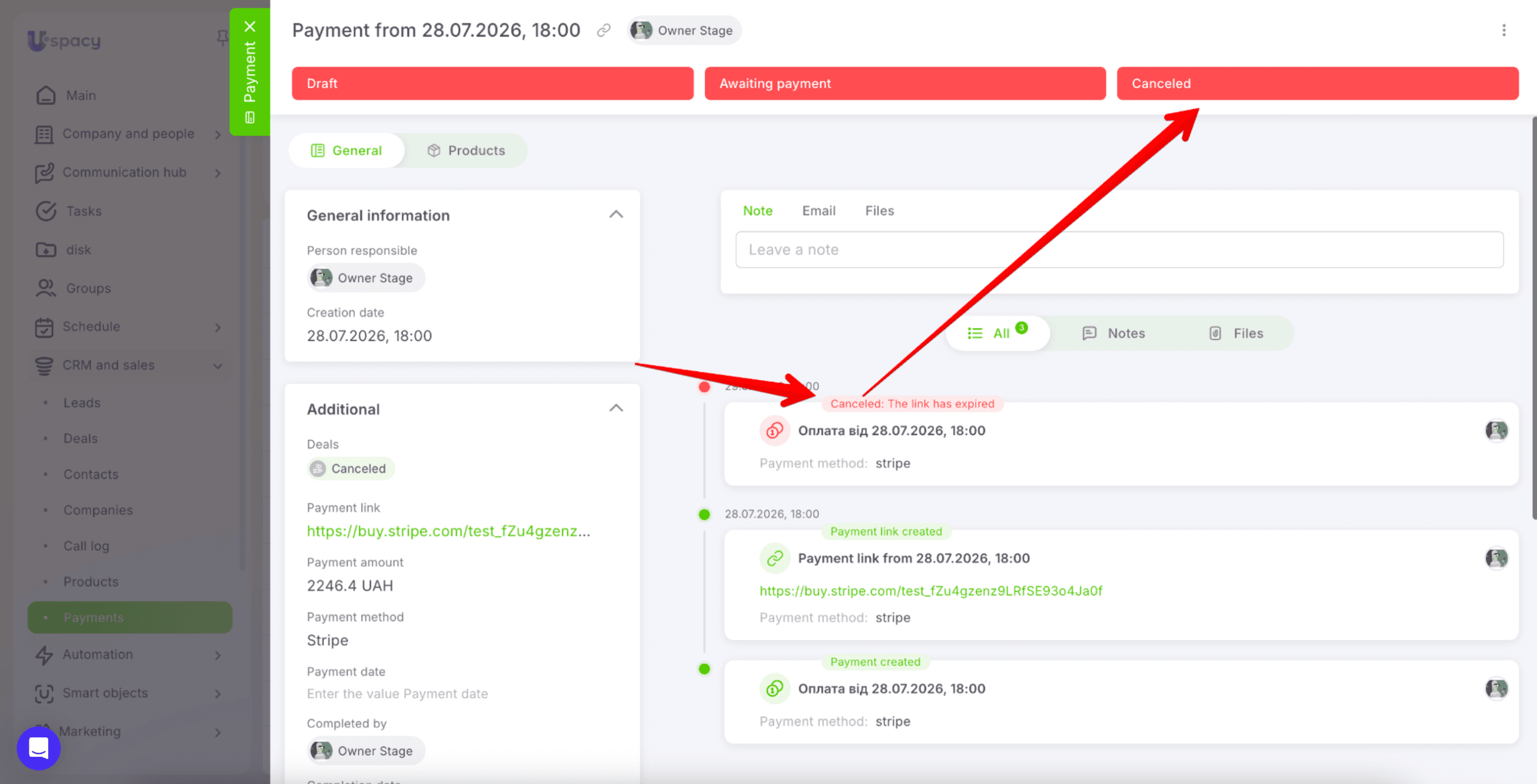Click the Smart objects icon
The height and width of the screenshot is (784, 1537).
(43, 693)
